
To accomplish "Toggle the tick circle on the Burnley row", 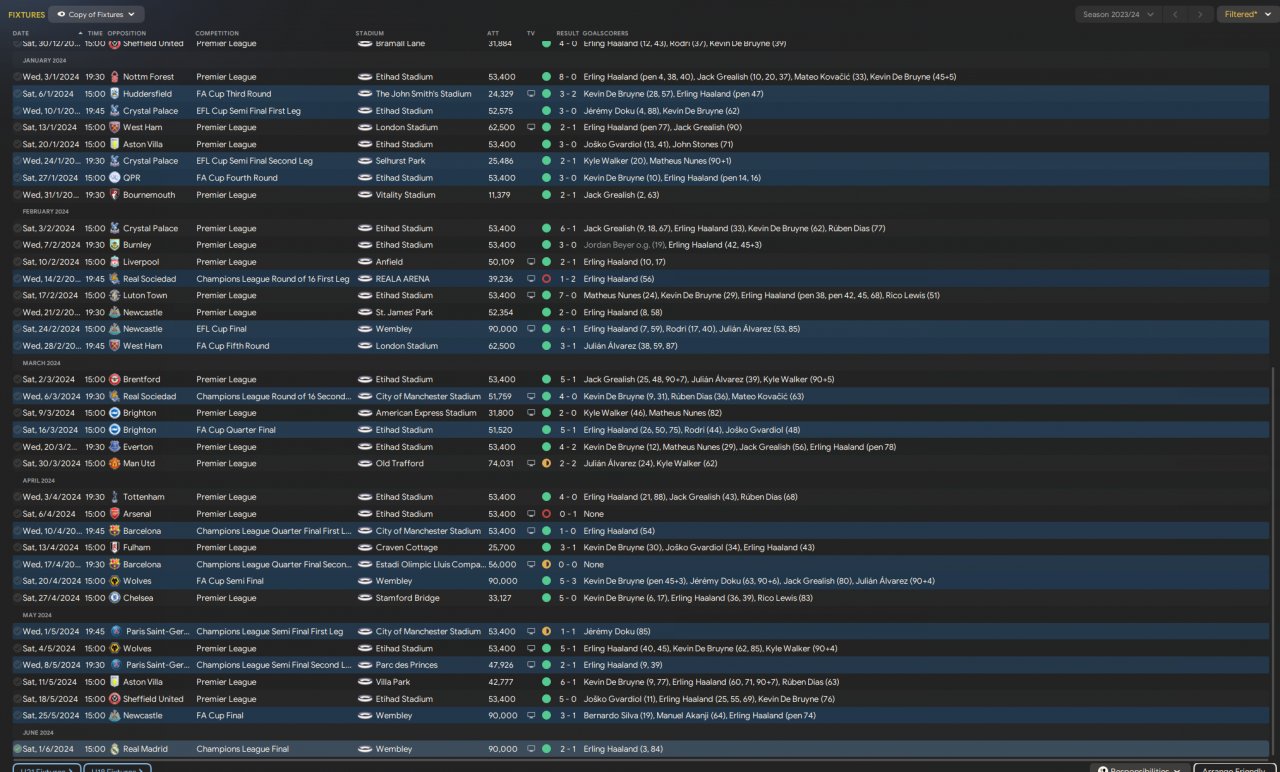I will (17, 245).
